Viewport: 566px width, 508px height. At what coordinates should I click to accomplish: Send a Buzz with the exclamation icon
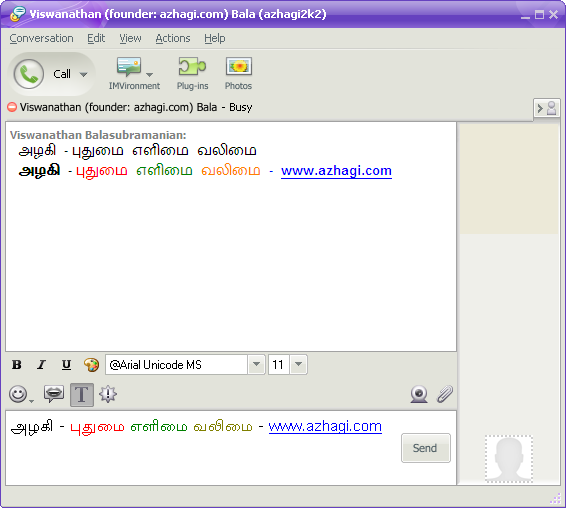coord(108,394)
